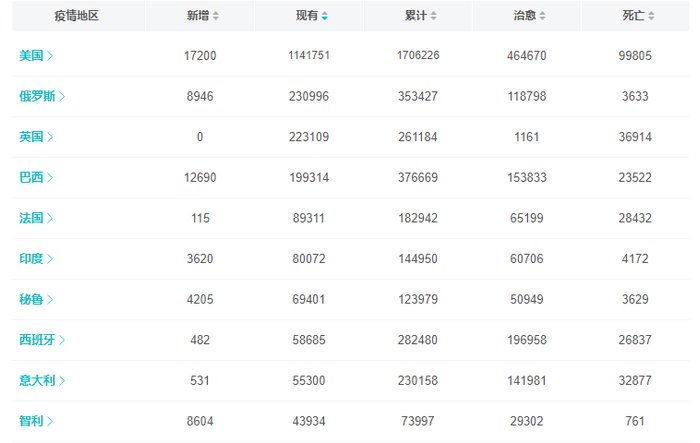700x443 pixels.
Task: Select 巴西 recovered value 153833
Action: coord(527,178)
